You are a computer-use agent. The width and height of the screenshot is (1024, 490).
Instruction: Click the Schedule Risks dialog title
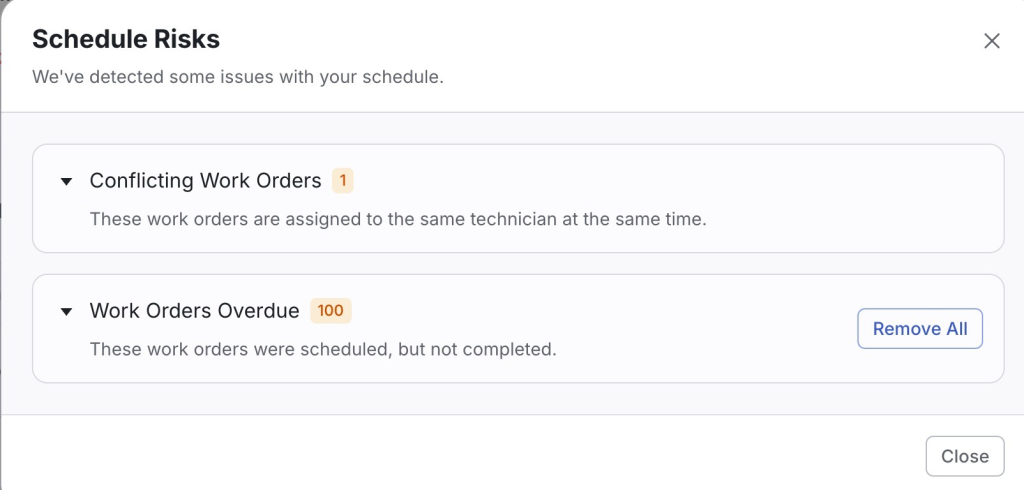coord(126,40)
